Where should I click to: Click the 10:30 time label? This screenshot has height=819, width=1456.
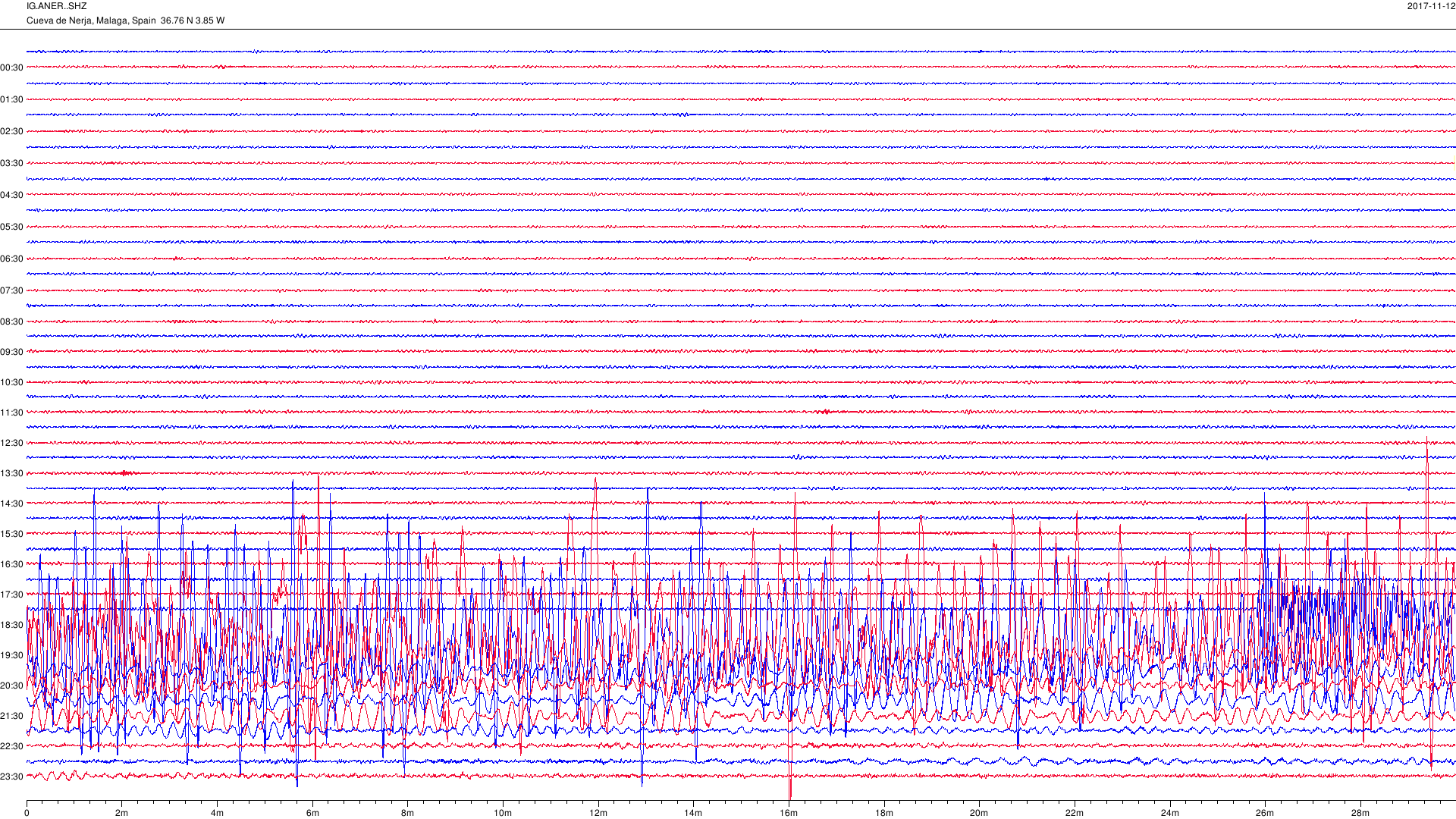click(12, 382)
